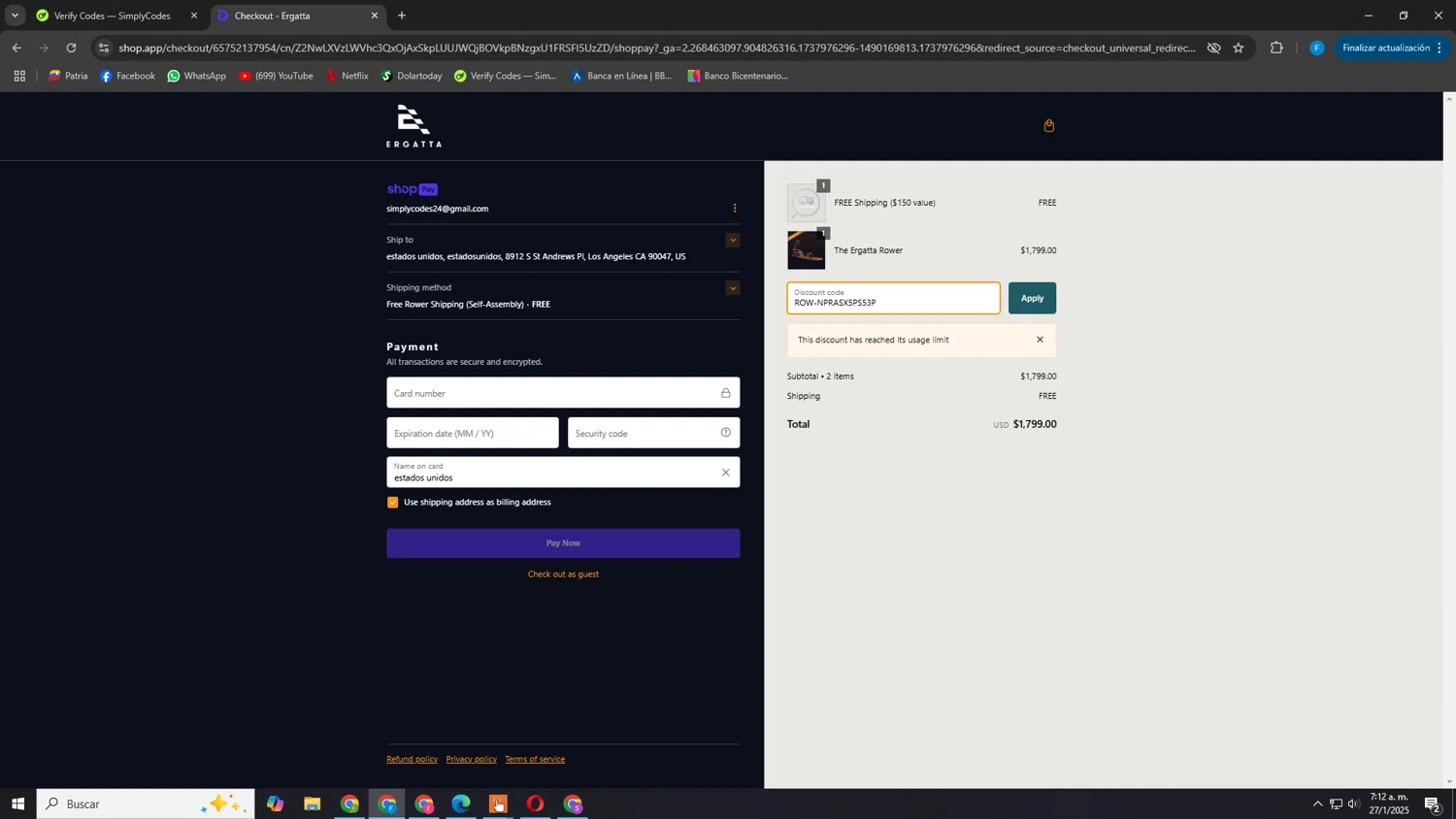The image size is (1456, 819).
Task: Open File Explorer from the taskbar
Action: point(312,803)
